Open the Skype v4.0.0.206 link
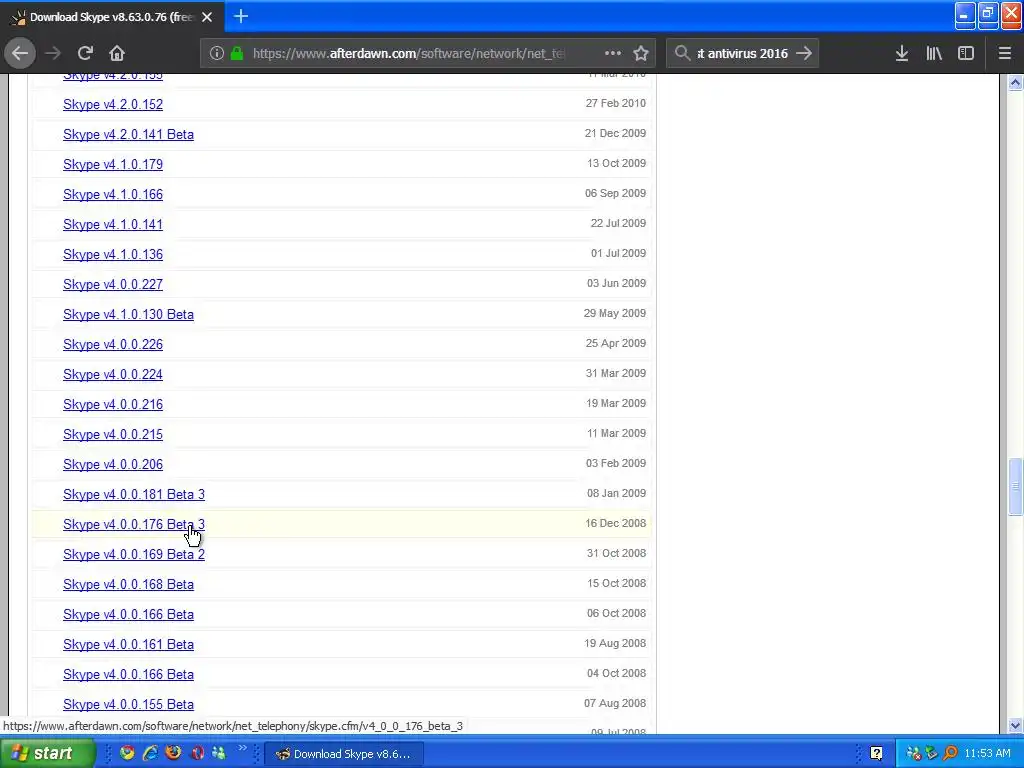This screenshot has height=768, width=1024. click(113, 465)
